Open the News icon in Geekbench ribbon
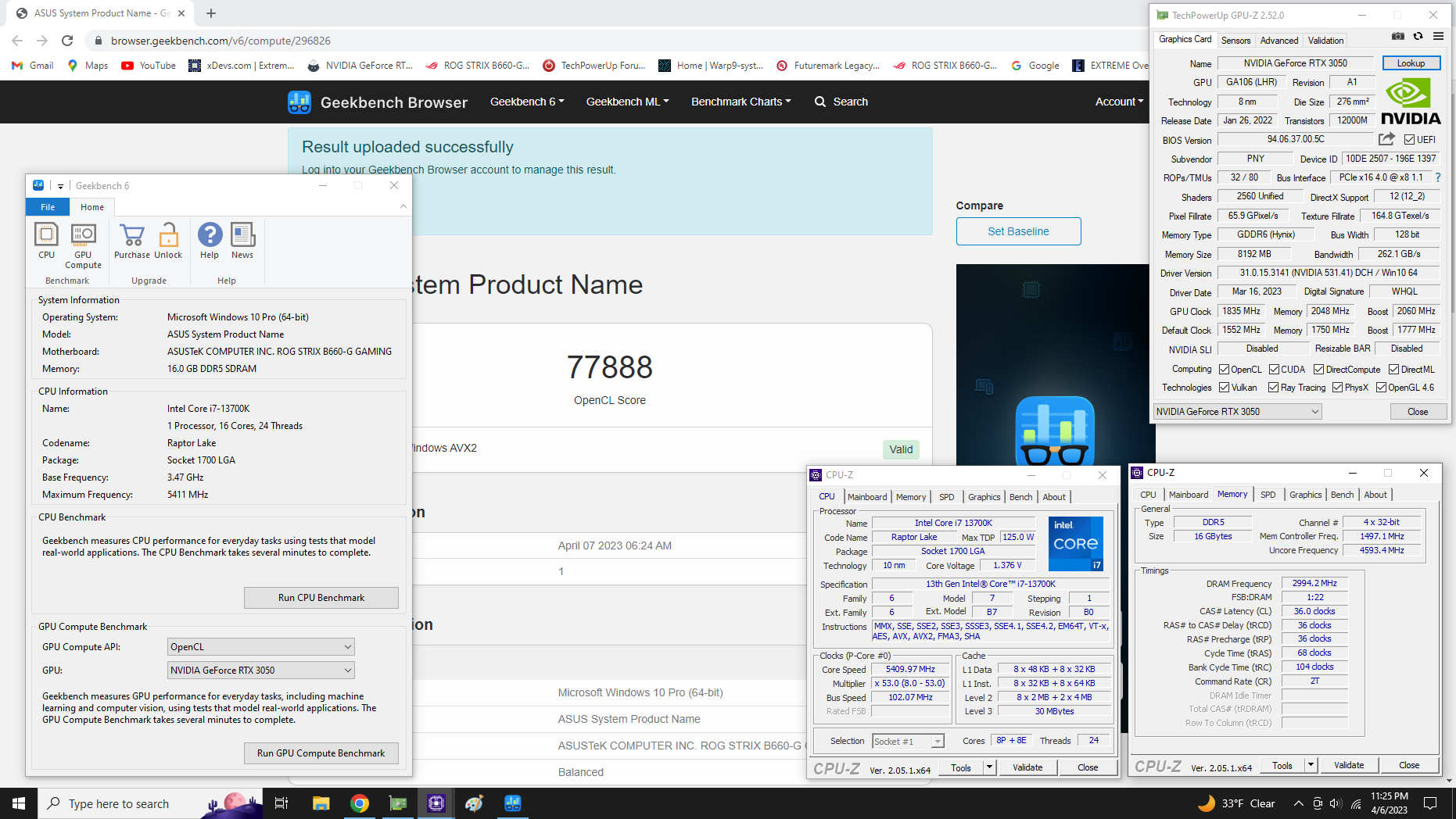This screenshot has width=1456, height=819. point(242,241)
